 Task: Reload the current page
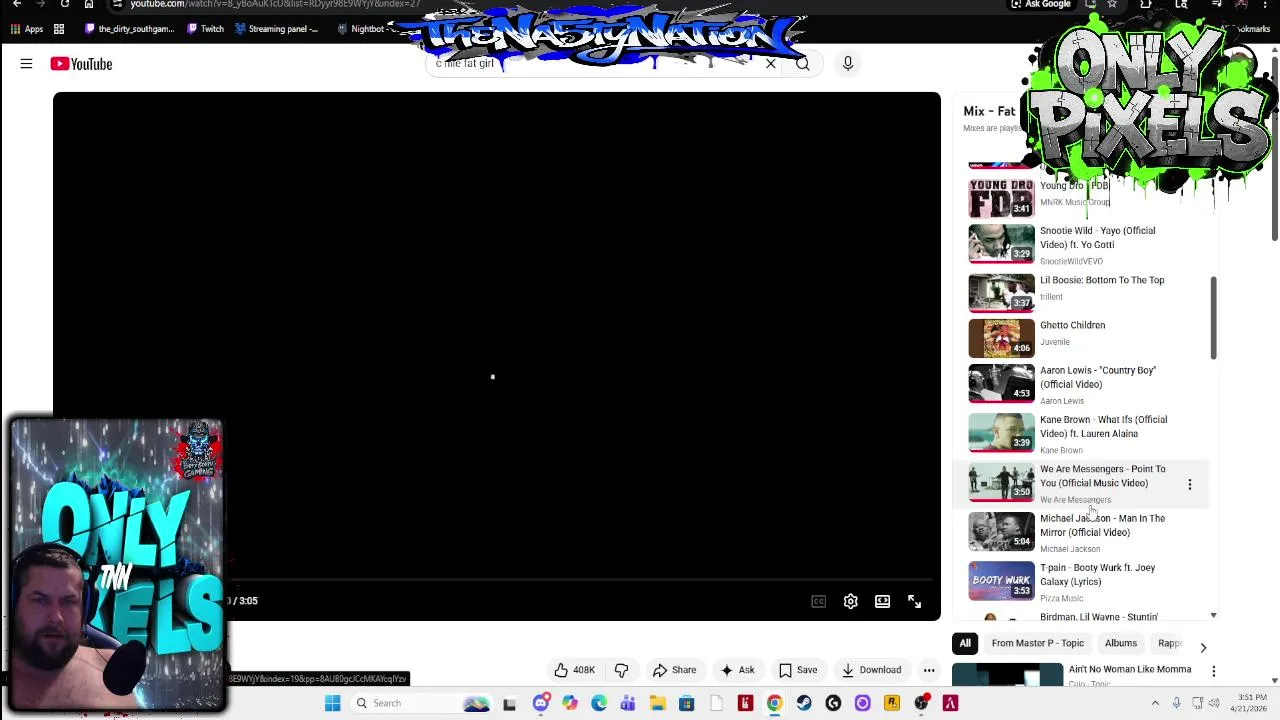(64, 4)
